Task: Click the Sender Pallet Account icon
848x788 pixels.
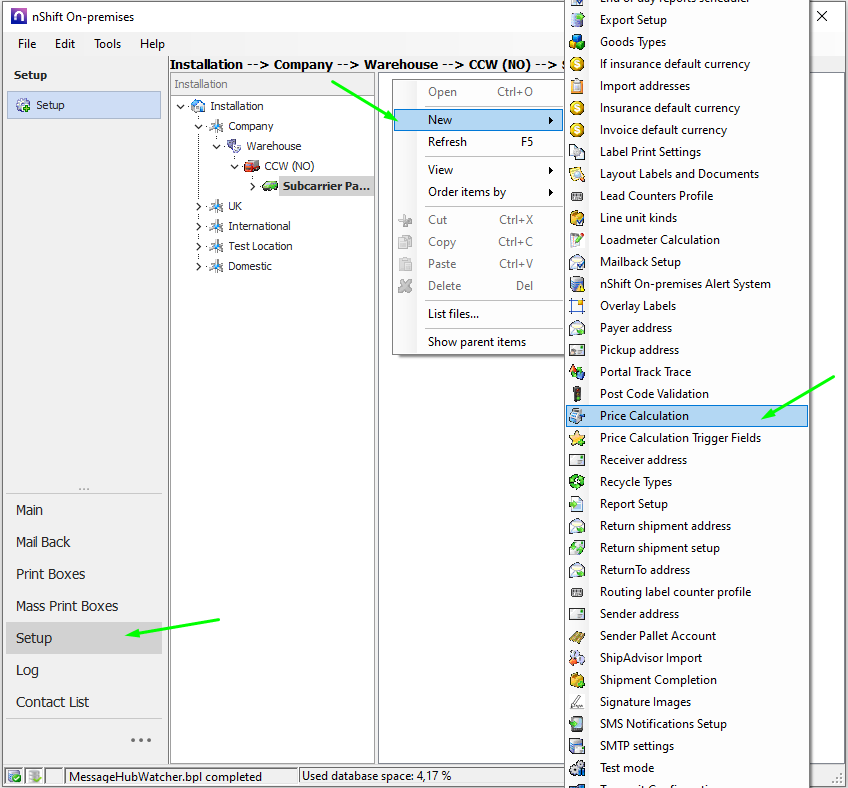Action: point(577,636)
